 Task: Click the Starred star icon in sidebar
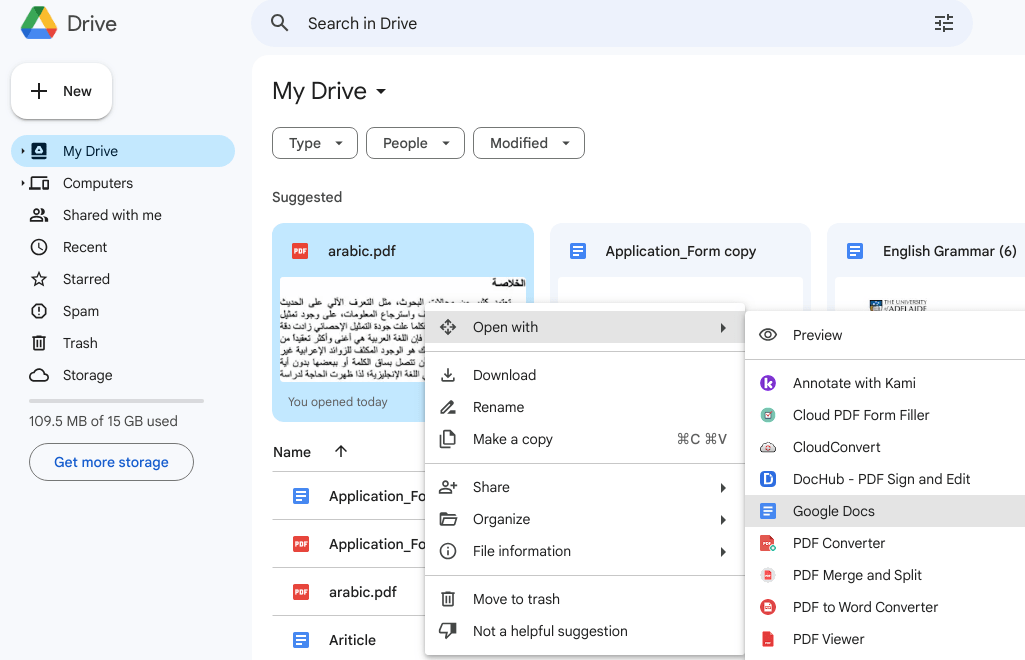39,279
